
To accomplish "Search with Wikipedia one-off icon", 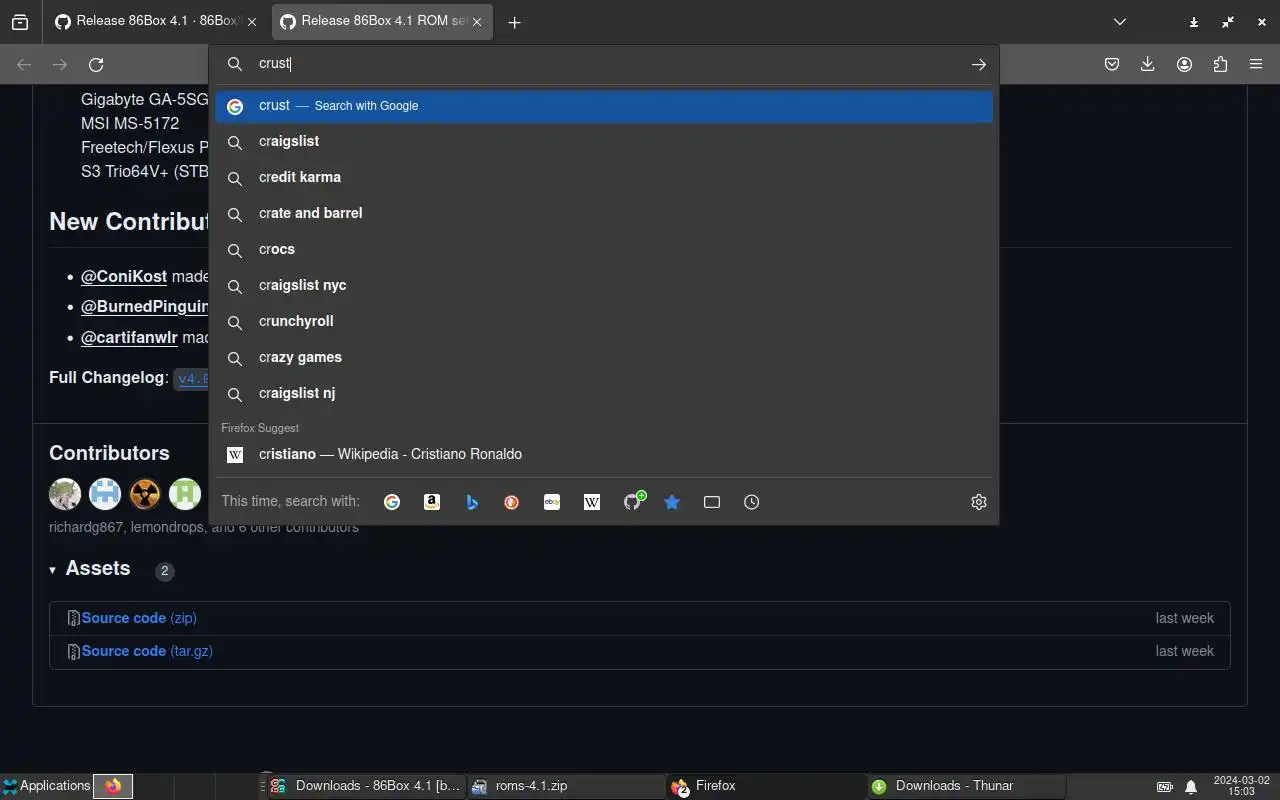I will coord(592,502).
